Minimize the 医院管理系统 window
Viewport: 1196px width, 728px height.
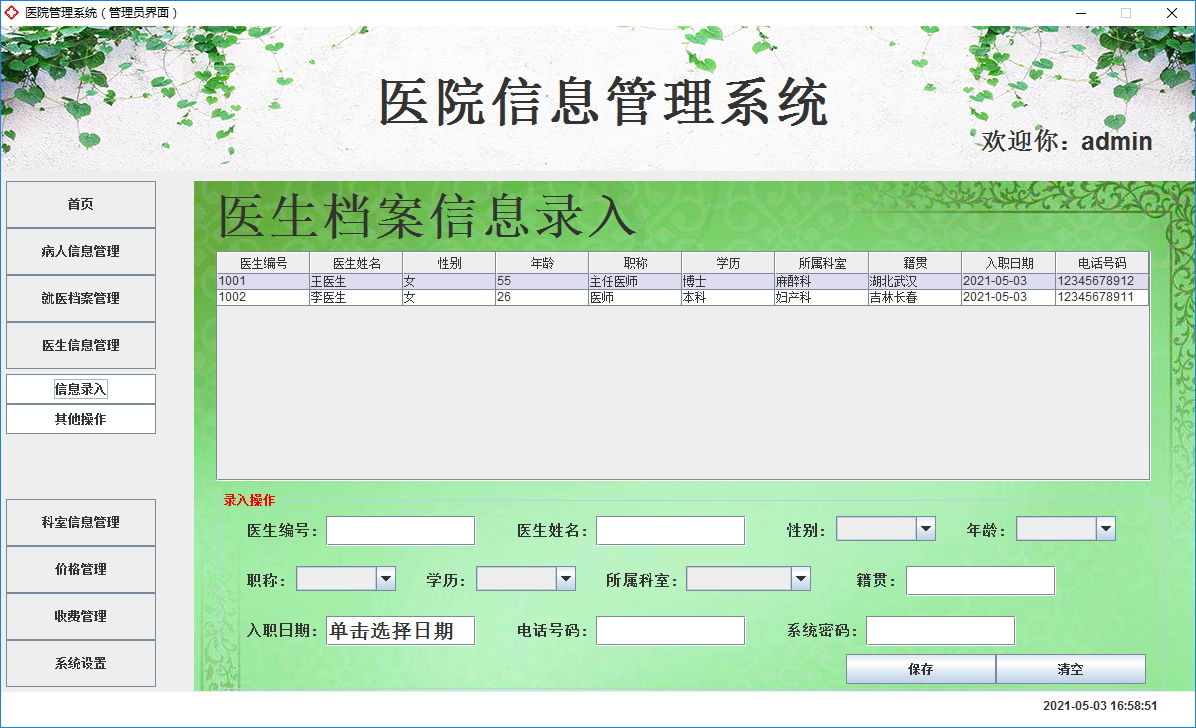1081,13
